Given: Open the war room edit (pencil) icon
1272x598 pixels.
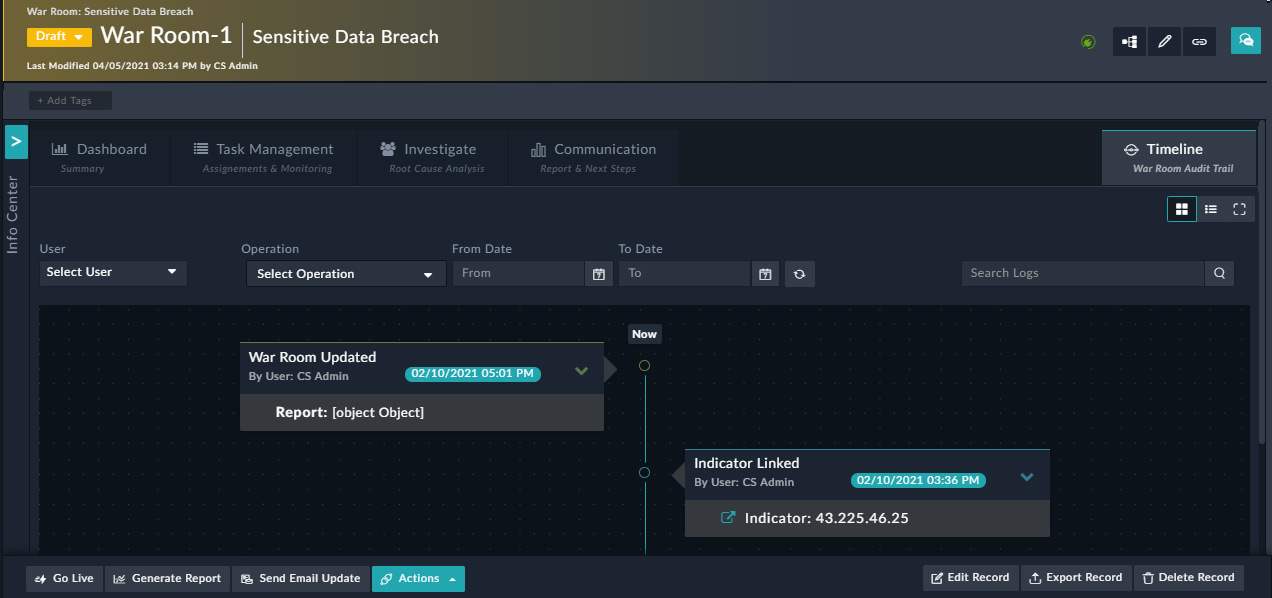Looking at the screenshot, I should (1164, 41).
